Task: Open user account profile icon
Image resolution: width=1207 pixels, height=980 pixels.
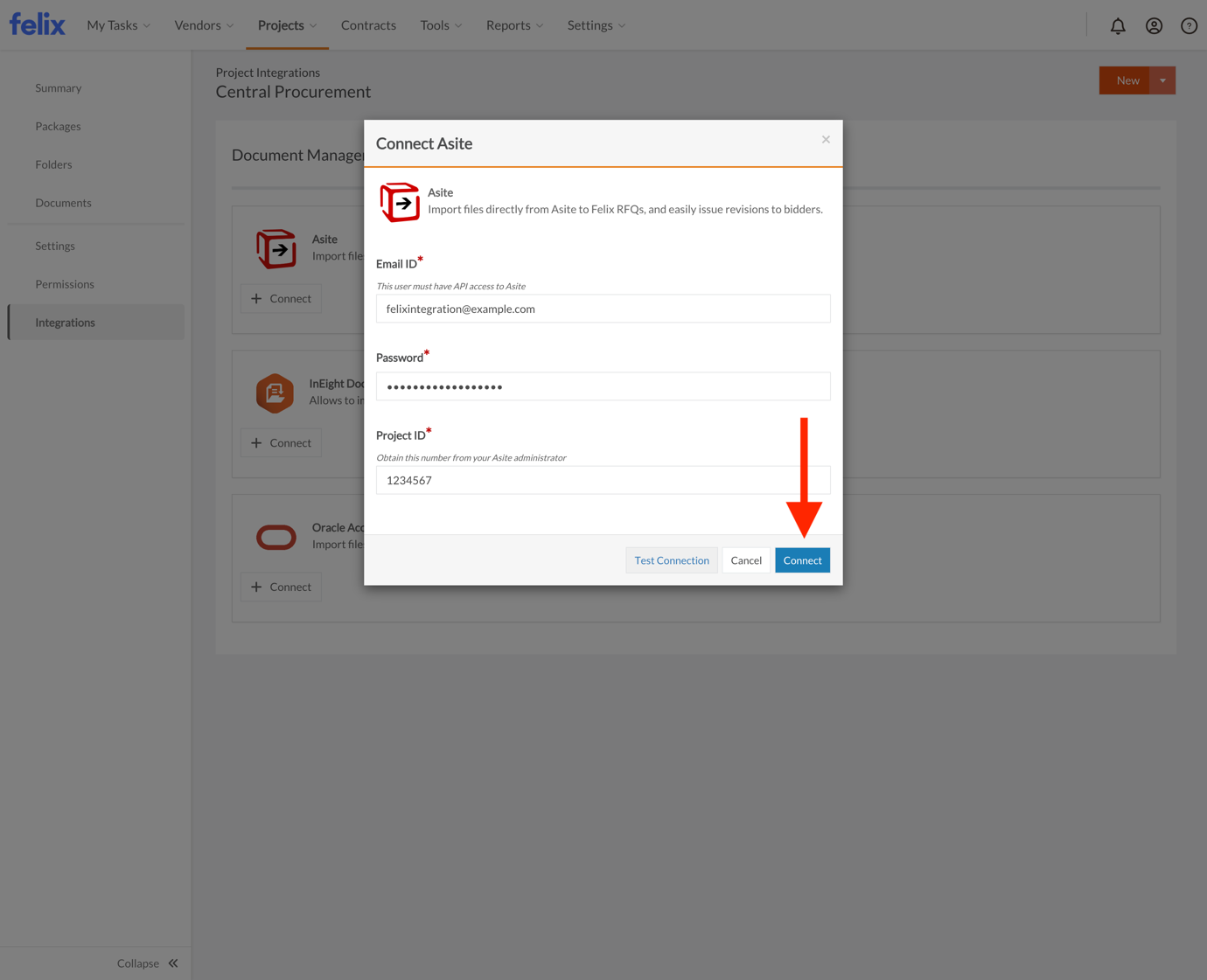Action: [x=1154, y=25]
